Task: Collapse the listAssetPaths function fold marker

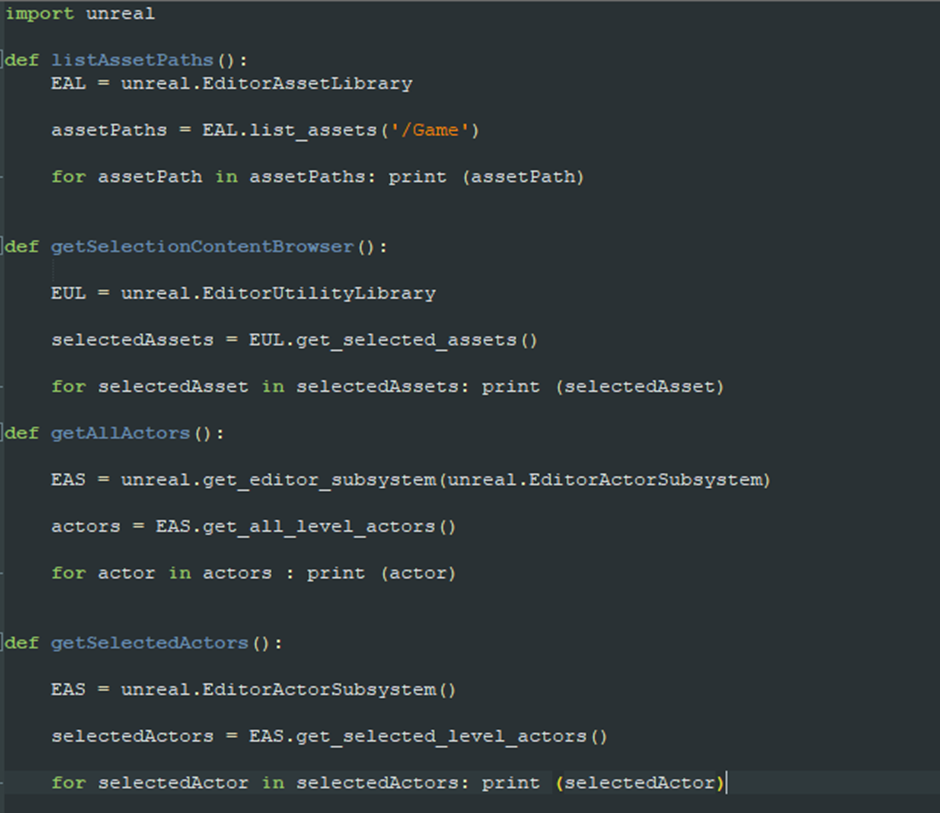Action: (2, 60)
